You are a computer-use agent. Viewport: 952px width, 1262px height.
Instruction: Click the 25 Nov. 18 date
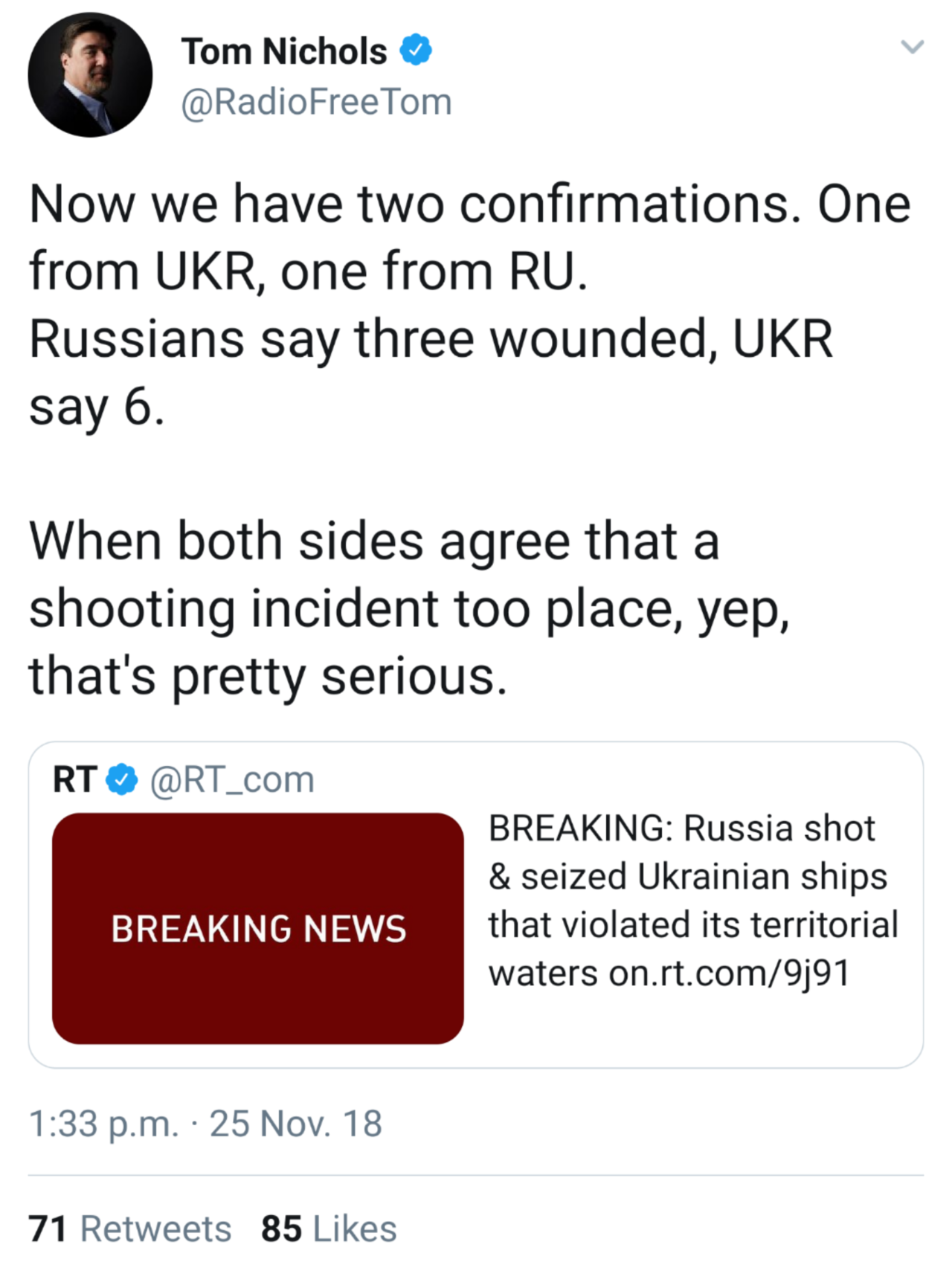pos(295,1123)
